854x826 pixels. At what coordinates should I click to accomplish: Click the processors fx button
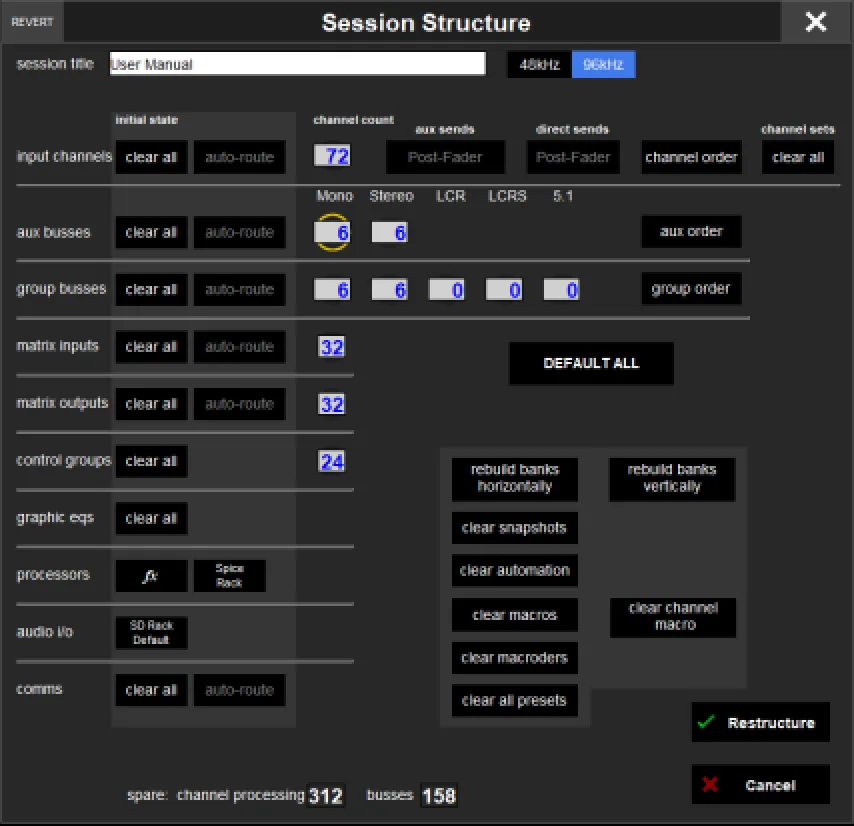click(151, 576)
